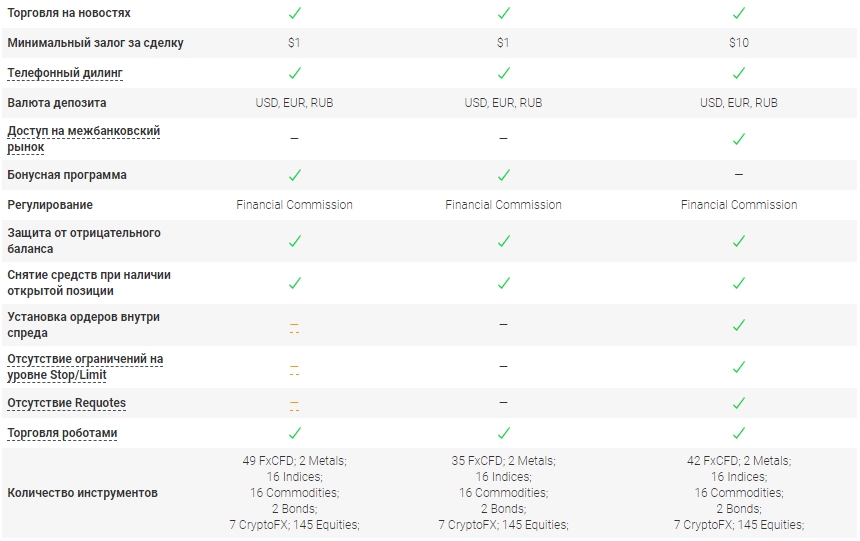The width and height of the screenshot is (860, 541).
Task: Click the orange dashes in the Отсутствие Requotes row
Action: (x=294, y=404)
